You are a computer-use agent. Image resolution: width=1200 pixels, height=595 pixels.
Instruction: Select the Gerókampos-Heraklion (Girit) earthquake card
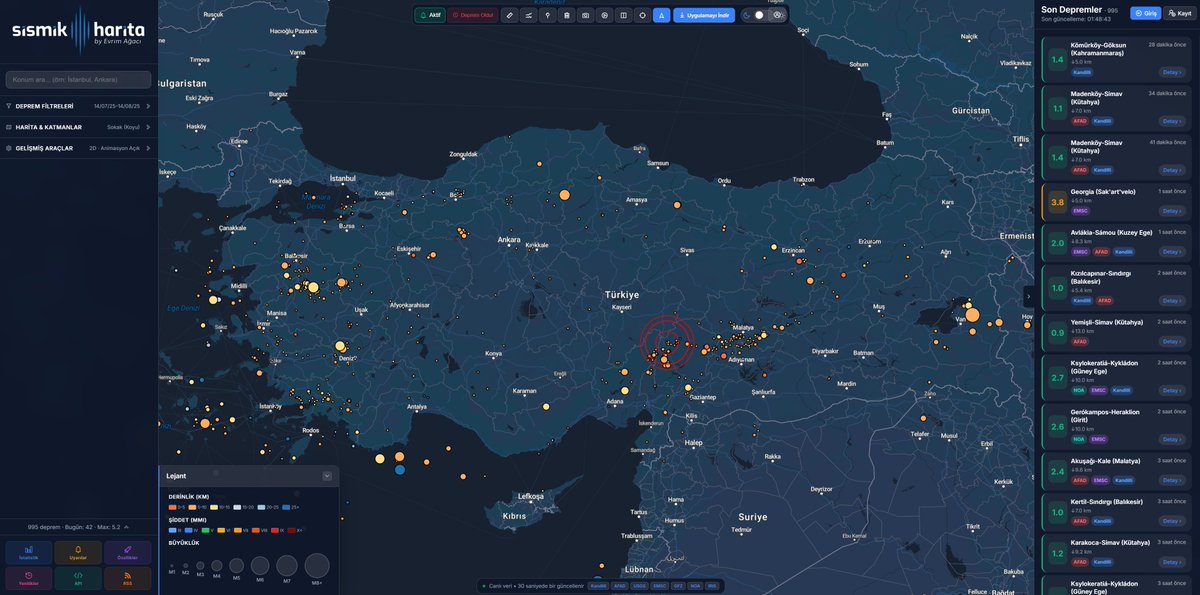pyautogui.click(x=1116, y=425)
